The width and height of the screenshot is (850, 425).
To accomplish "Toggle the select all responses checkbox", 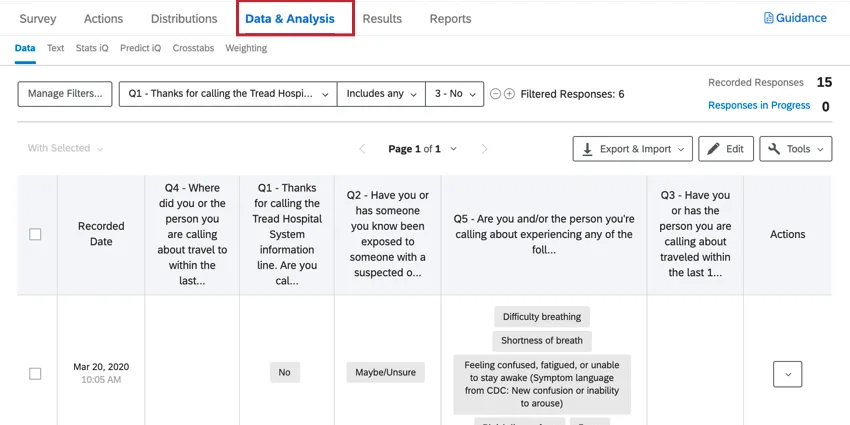I will tap(35, 234).
